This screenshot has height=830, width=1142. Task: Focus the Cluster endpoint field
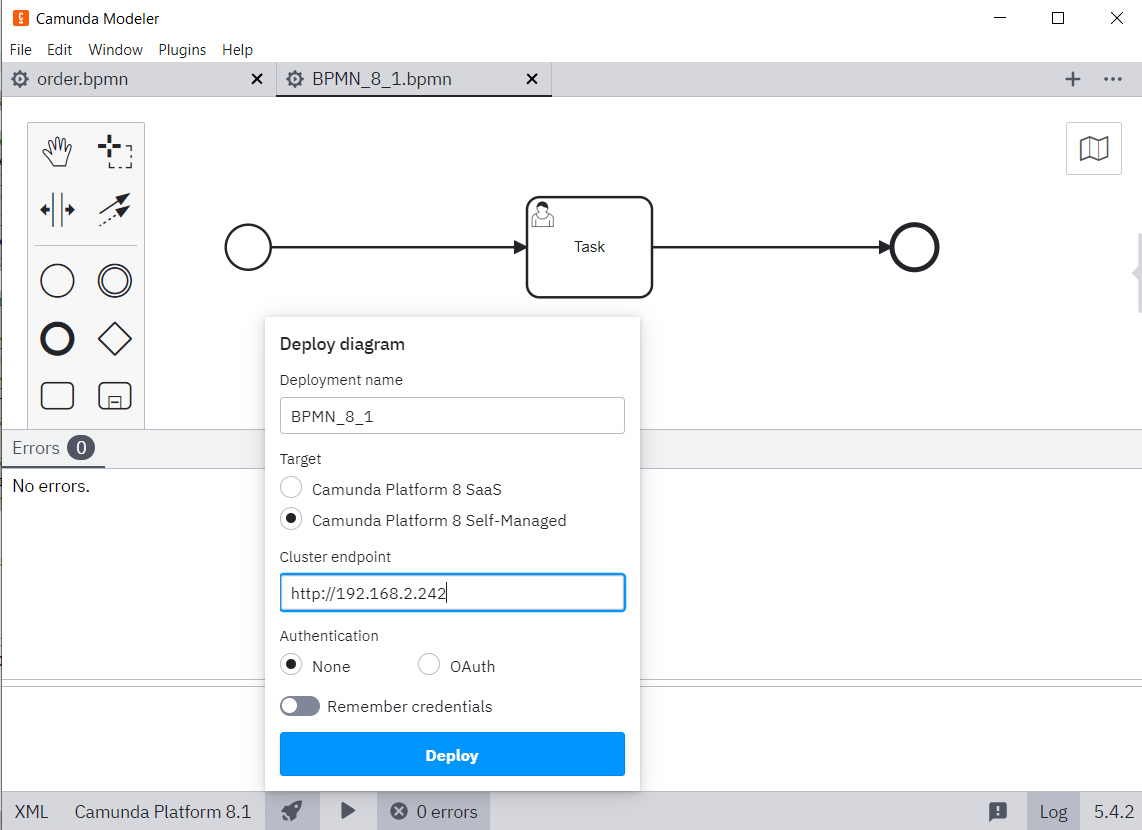tap(452, 593)
